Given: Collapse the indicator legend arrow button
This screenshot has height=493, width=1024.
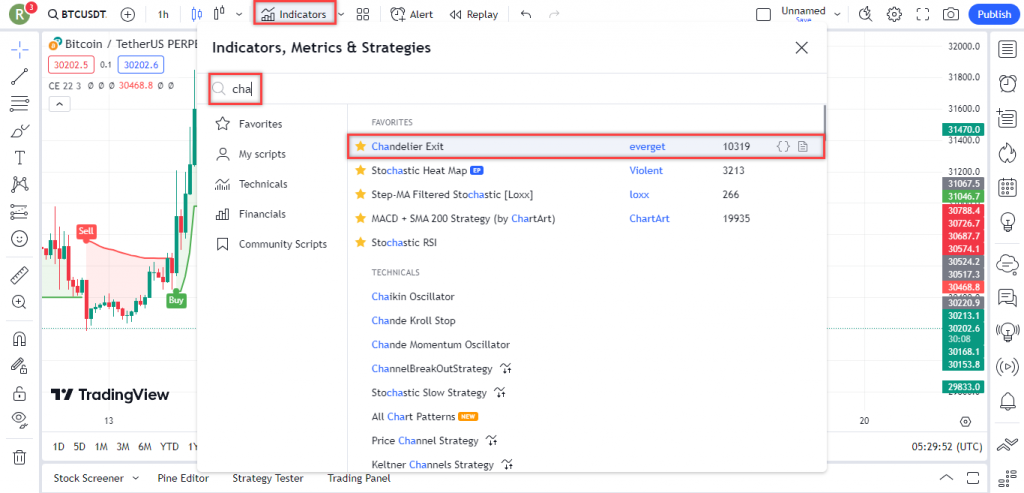Looking at the screenshot, I should 59,104.
